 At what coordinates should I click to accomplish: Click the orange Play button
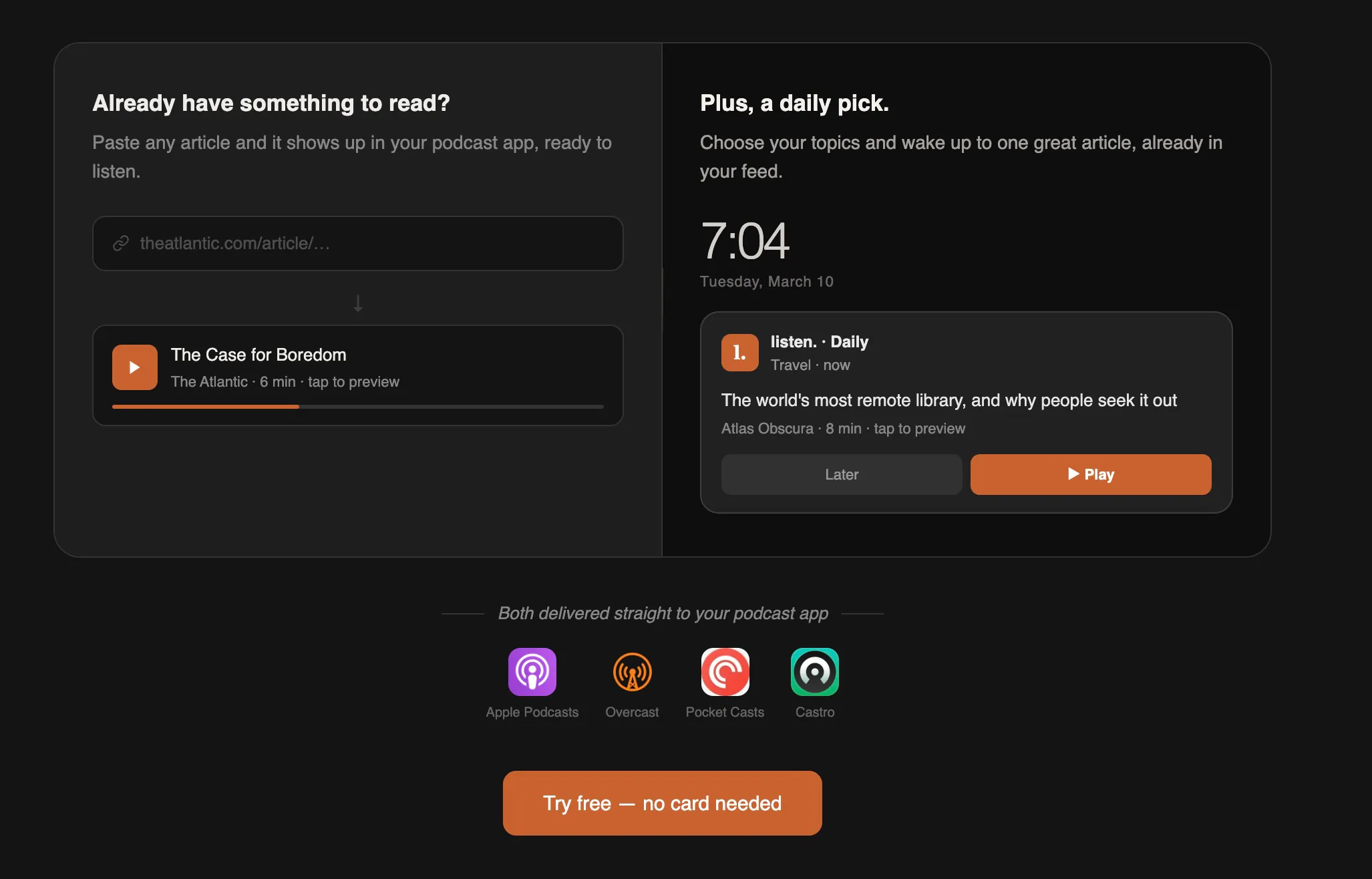click(1091, 474)
